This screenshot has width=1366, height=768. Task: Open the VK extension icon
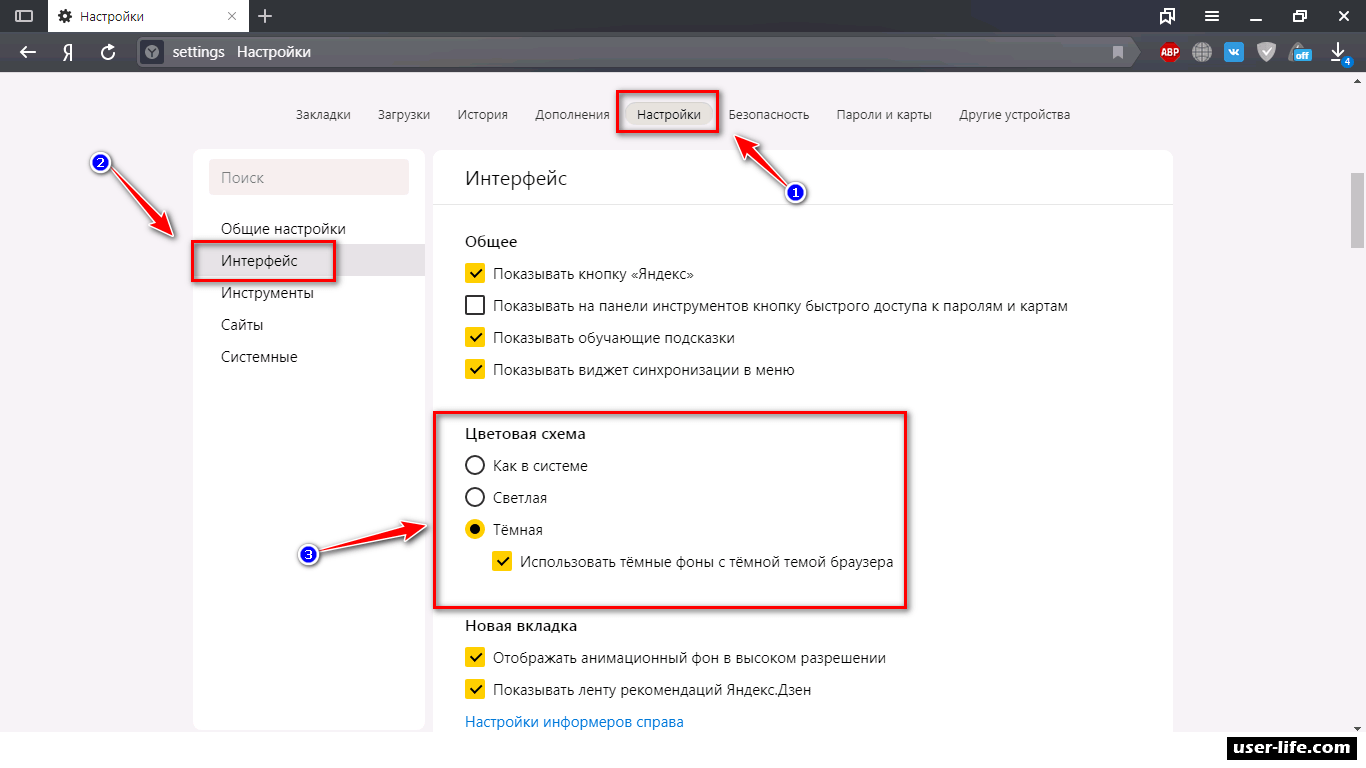click(x=1234, y=52)
